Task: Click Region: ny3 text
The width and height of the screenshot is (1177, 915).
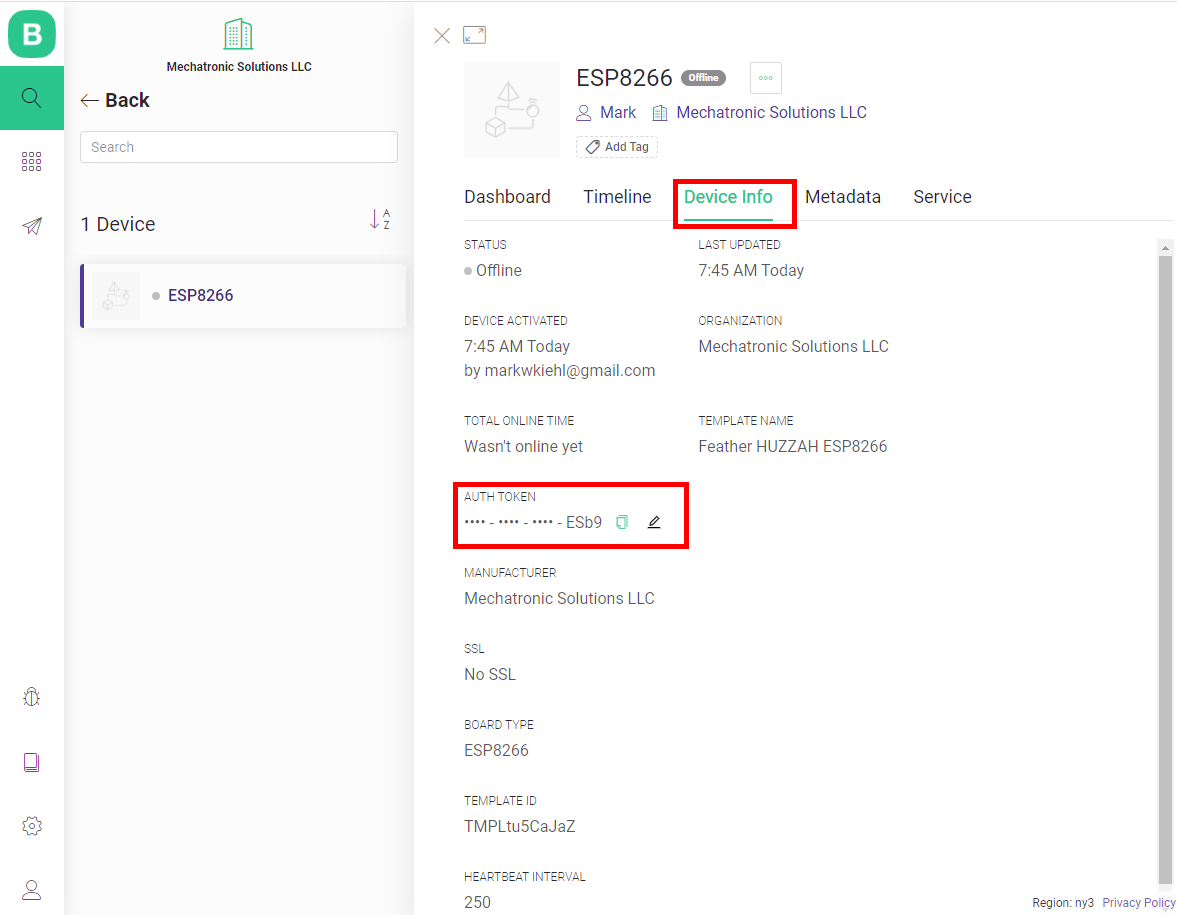Action: pos(1062,902)
